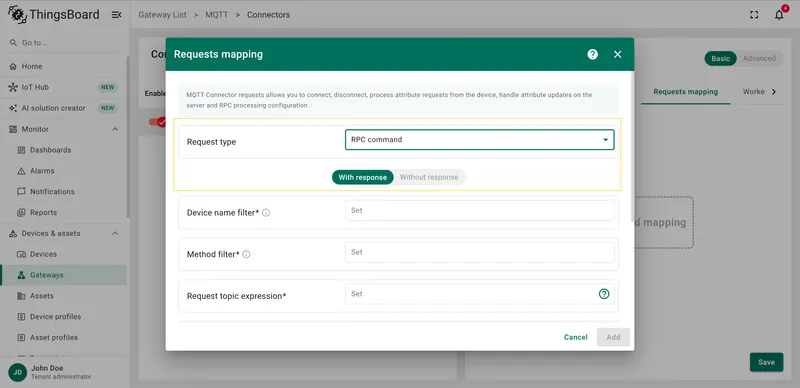Viewport: 800px width, 388px height.
Task: Click the Alarms warning icon
Action: click(x=21, y=171)
